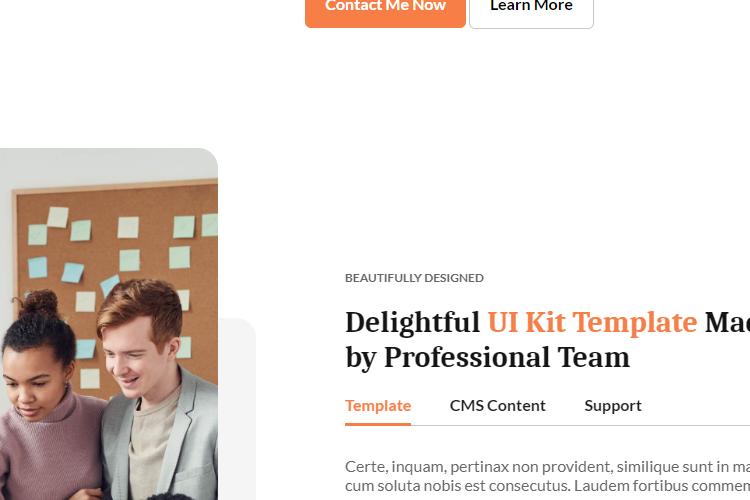
Task: Click the light gray card behind photo
Action: (237, 409)
